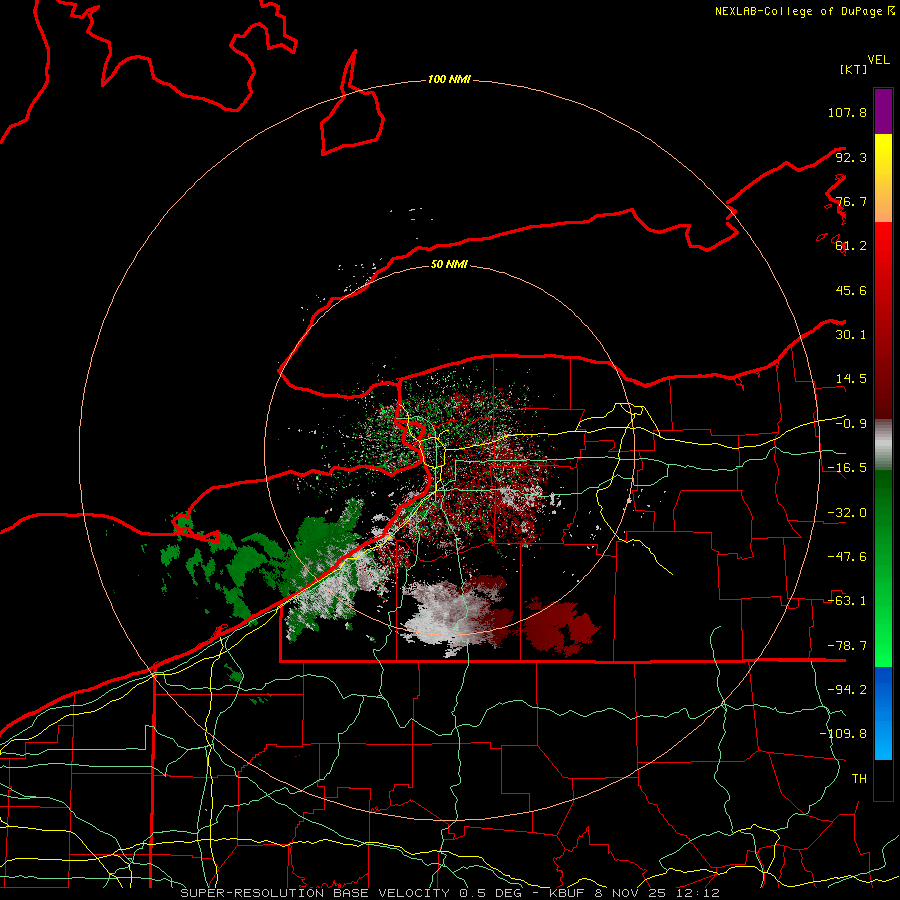This screenshot has height=900, width=900.
Task: Select the -109.8 legend value
Action: tap(843, 734)
